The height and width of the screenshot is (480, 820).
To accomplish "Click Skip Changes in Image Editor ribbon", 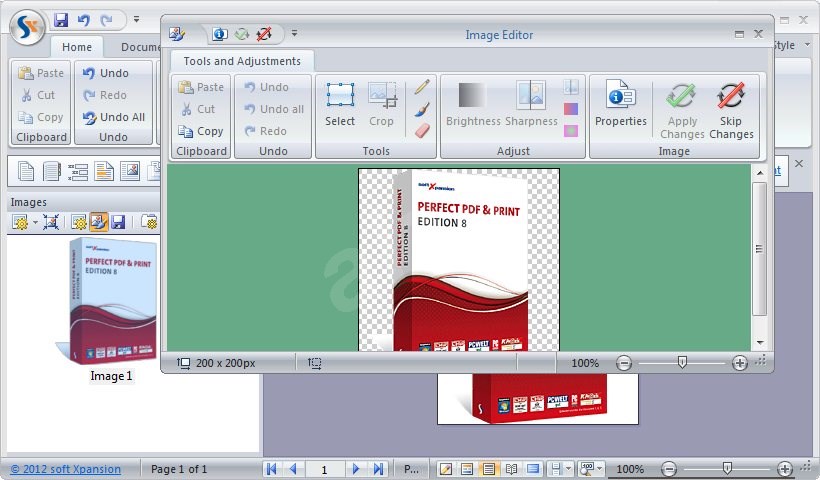I will 731,111.
